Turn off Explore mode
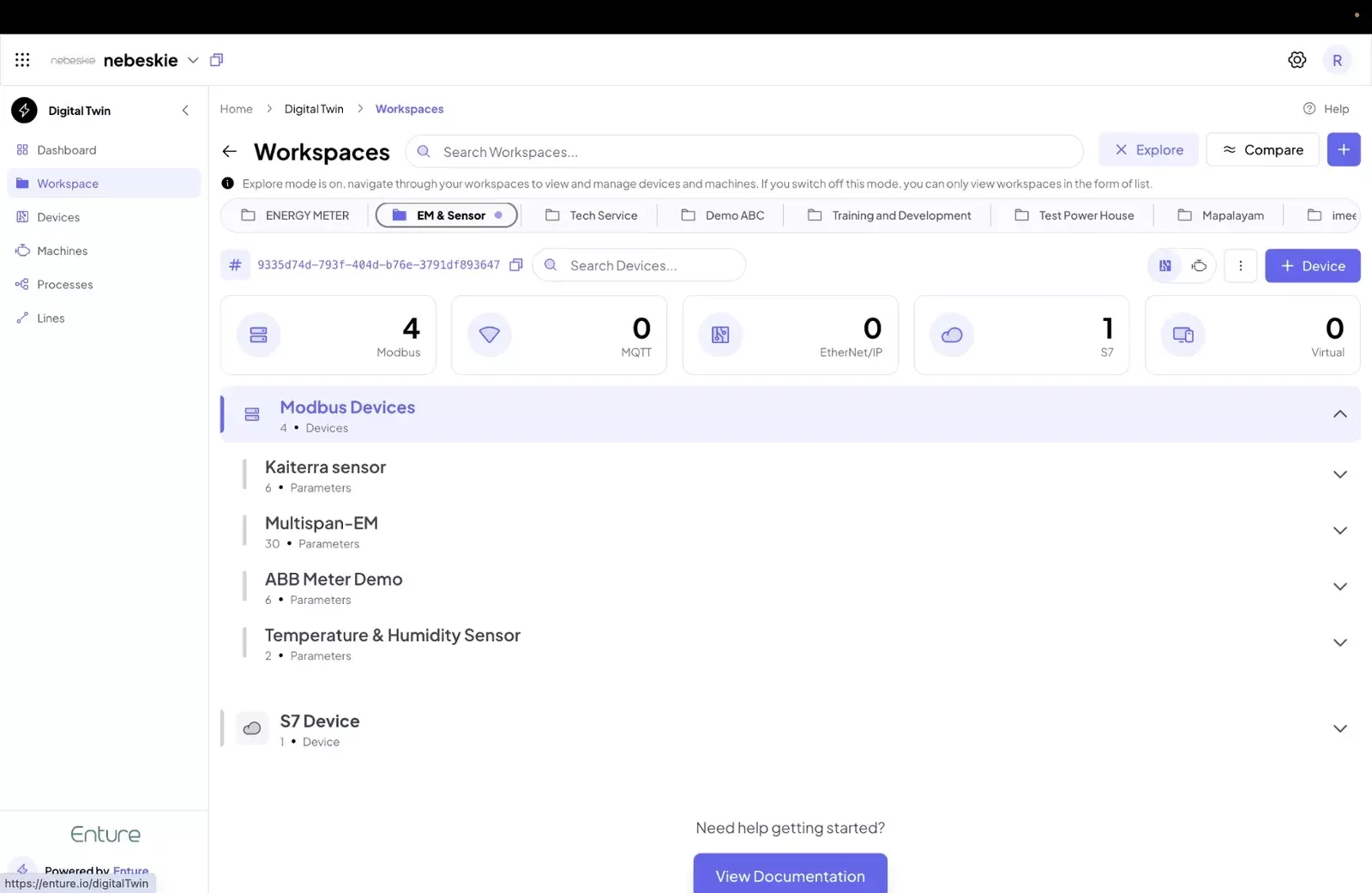The width and height of the screenshot is (1372, 893). [x=1148, y=150]
